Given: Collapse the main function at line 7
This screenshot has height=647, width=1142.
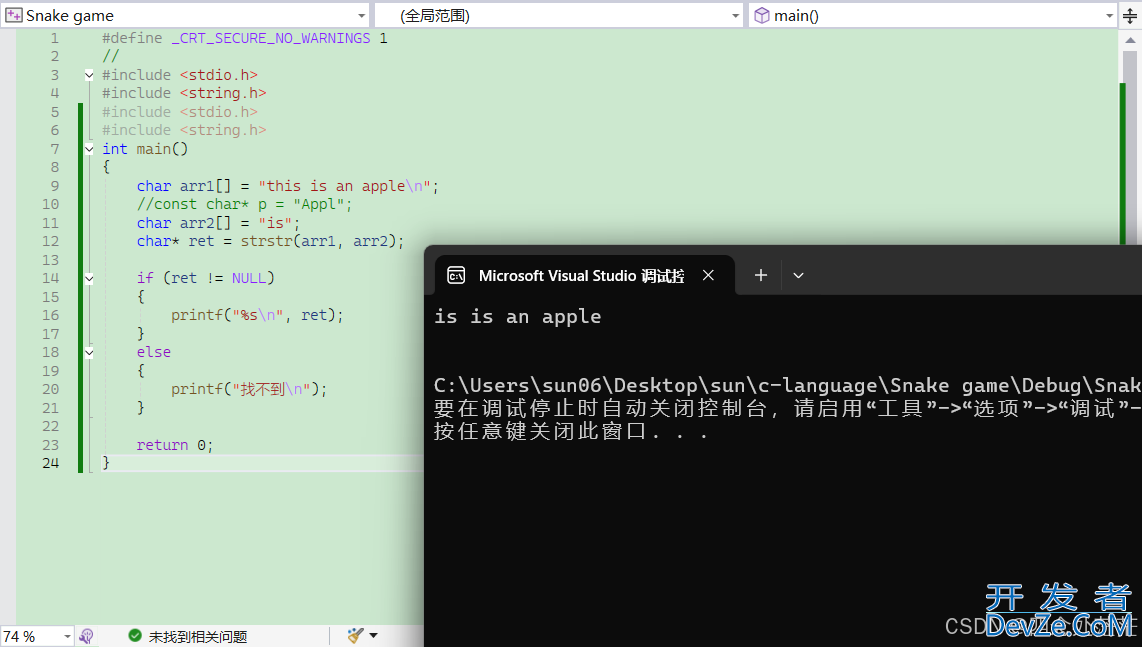Looking at the screenshot, I should (89, 149).
